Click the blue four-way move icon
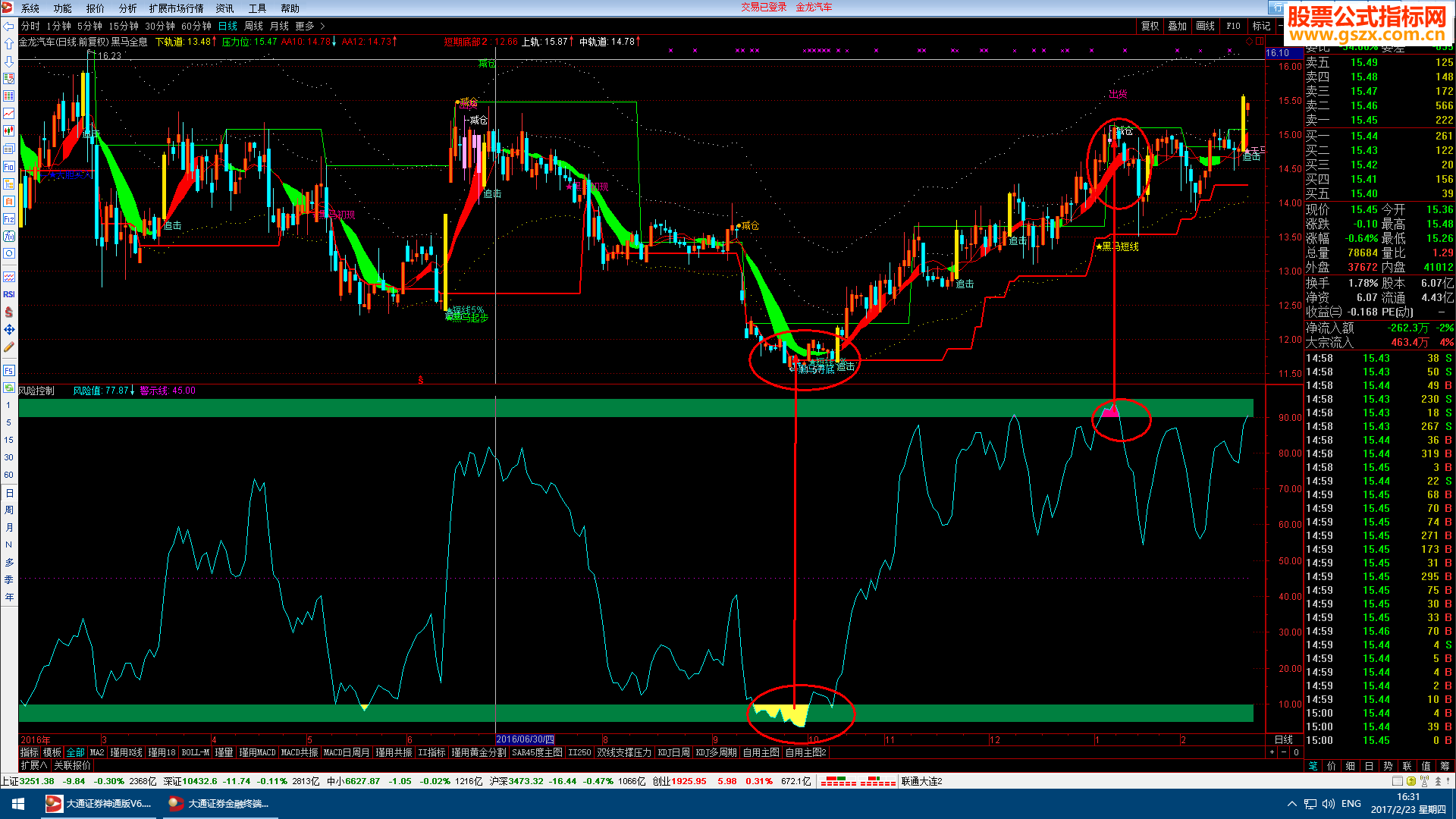 (x=8, y=329)
